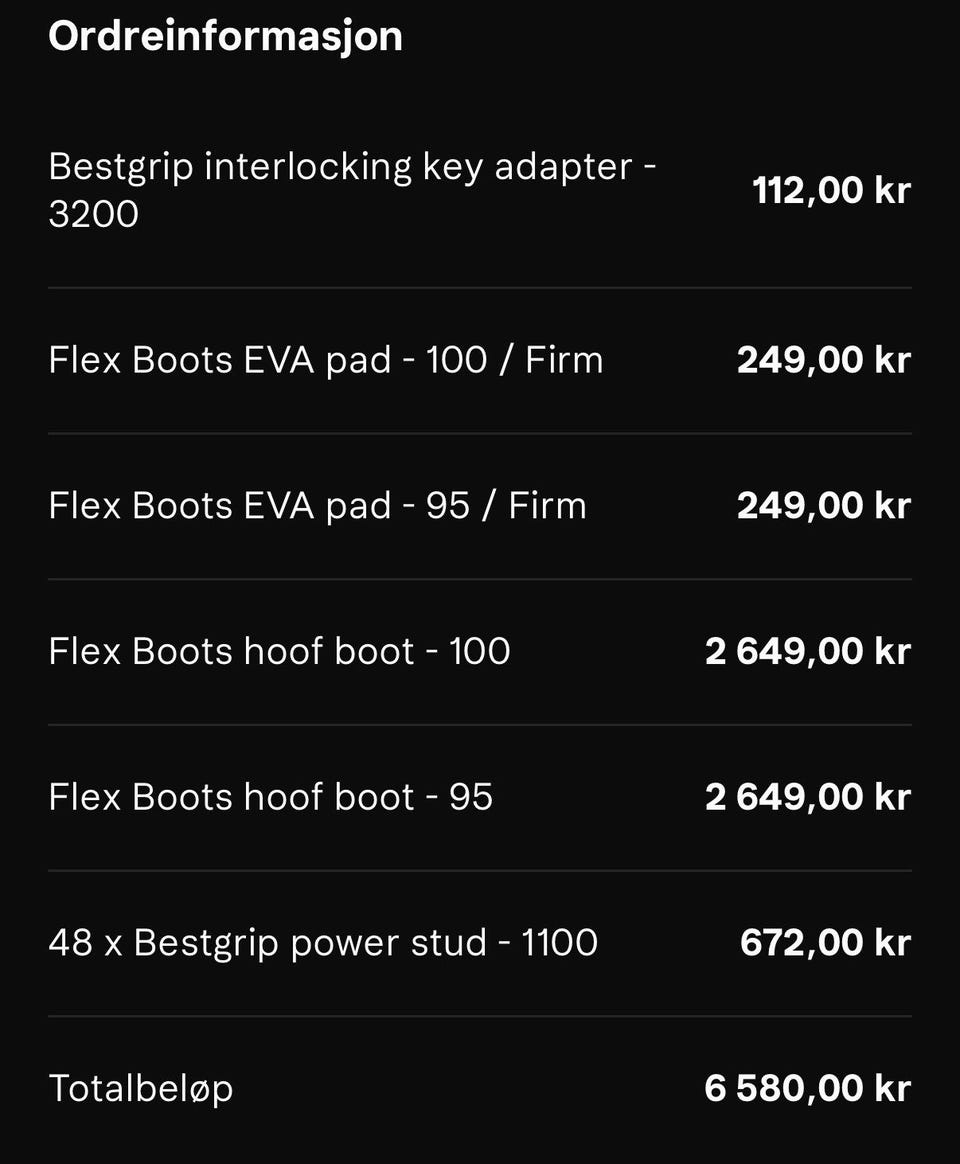Click the Totalbeløp label
The image size is (960, 1164).
pos(141,1089)
